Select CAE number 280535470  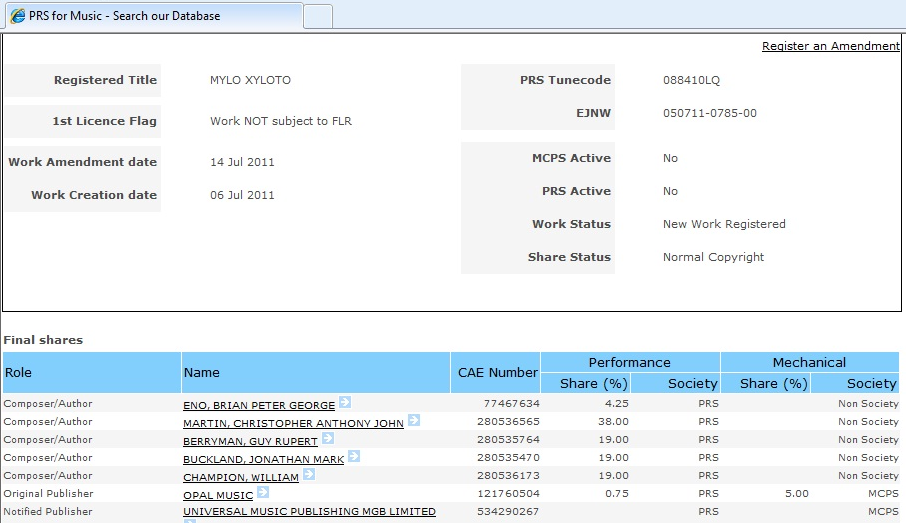(508, 457)
